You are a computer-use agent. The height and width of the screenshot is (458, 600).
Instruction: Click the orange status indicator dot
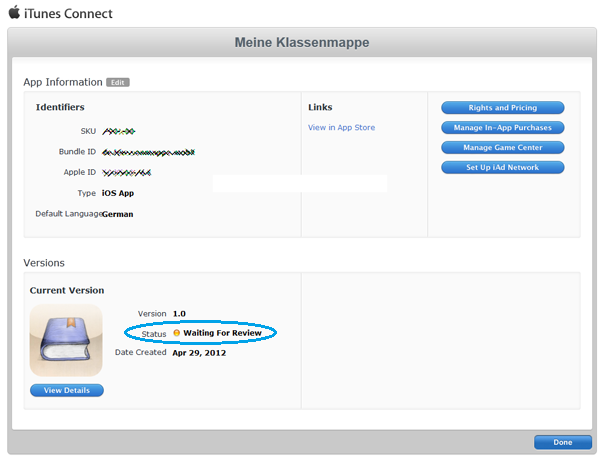177,333
